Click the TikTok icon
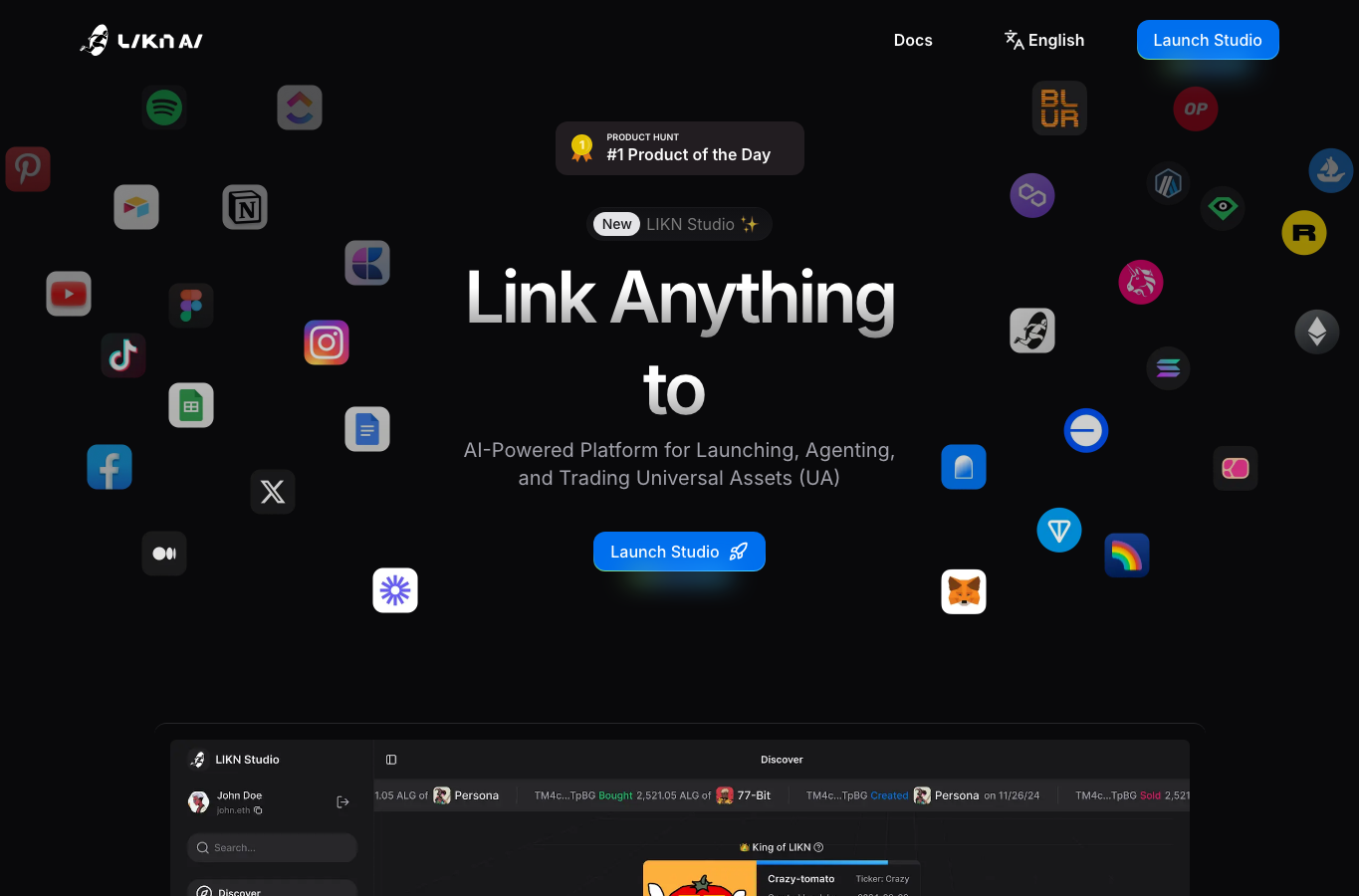 (x=123, y=355)
